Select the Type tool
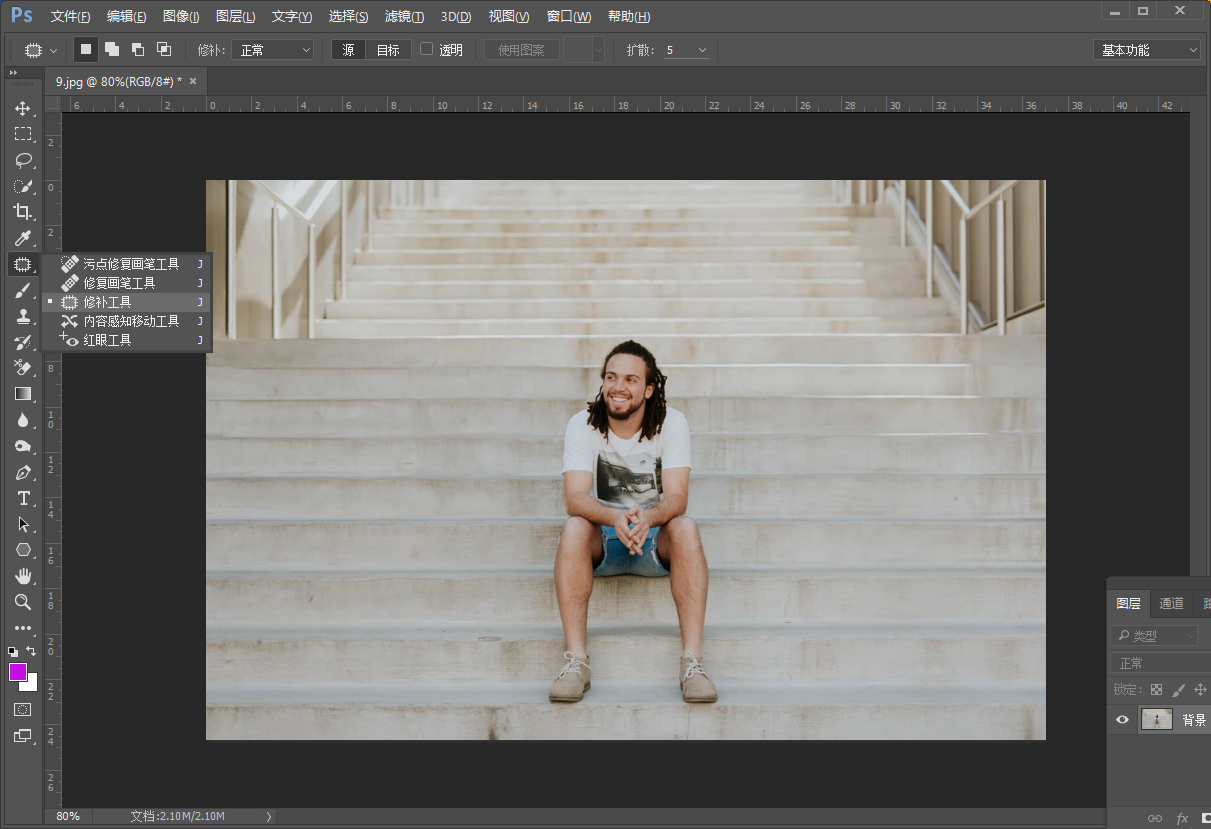 [22, 498]
